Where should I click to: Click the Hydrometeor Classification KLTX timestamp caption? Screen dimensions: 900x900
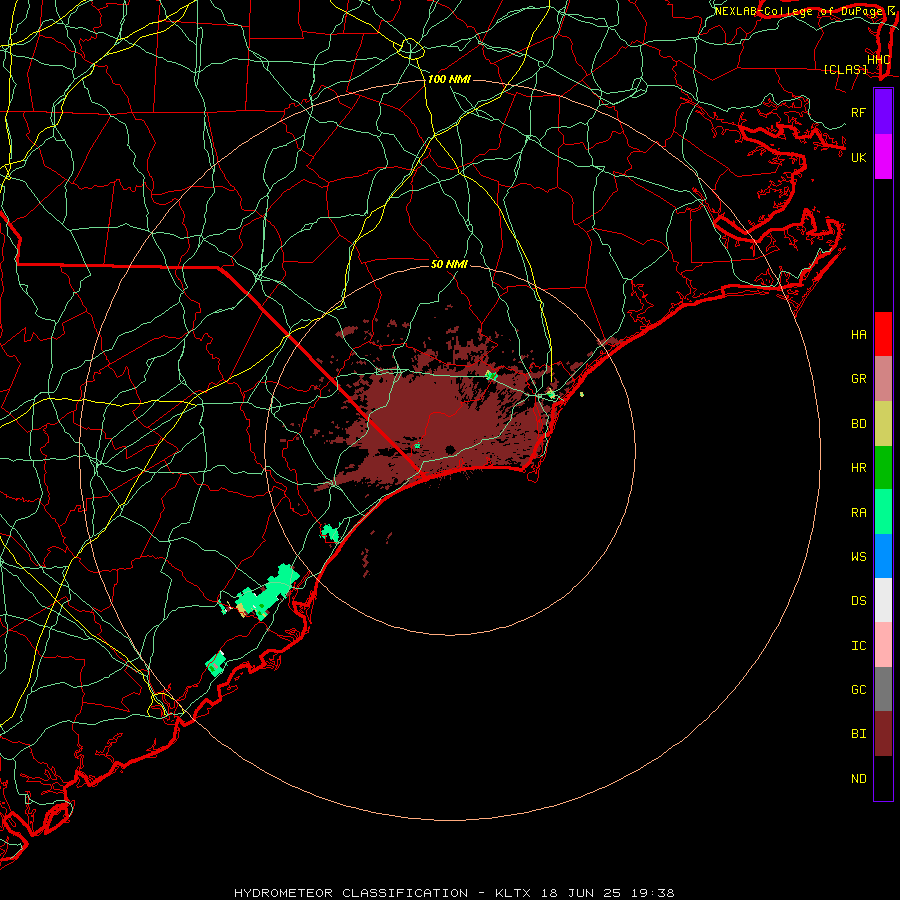click(x=454, y=893)
